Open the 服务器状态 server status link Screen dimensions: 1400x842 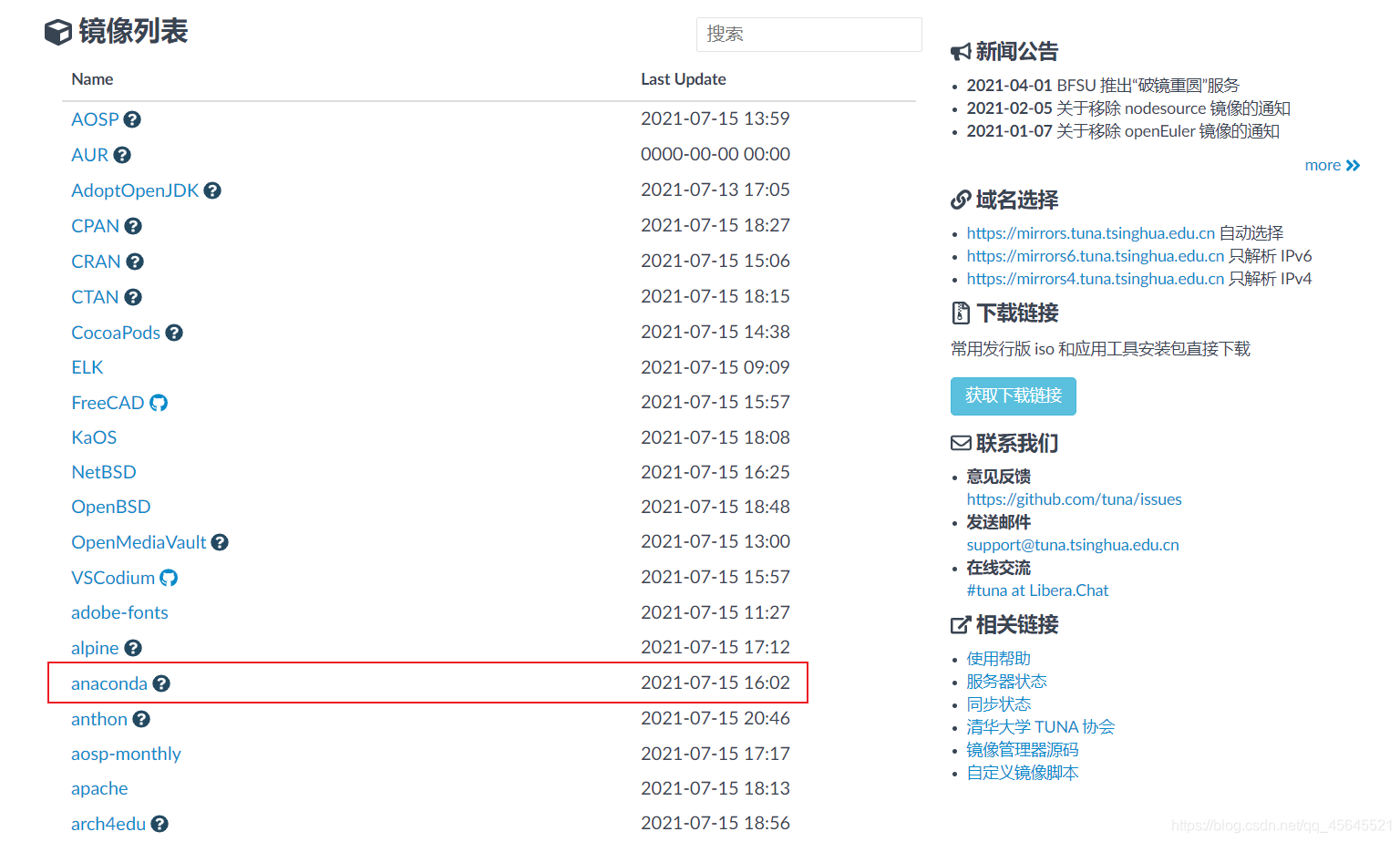click(1007, 682)
